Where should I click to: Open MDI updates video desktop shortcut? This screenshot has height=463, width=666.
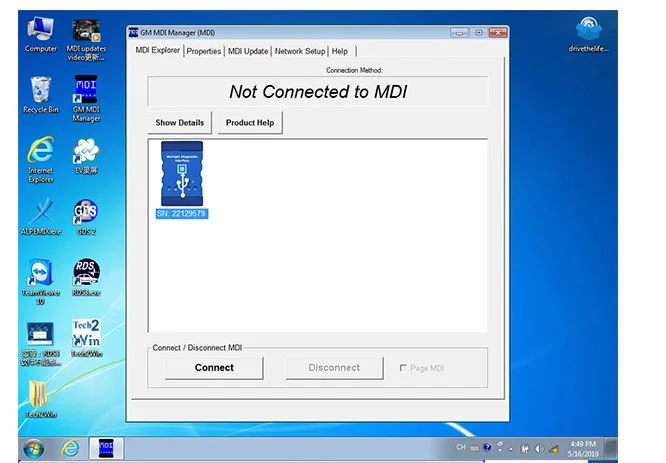click(86, 40)
